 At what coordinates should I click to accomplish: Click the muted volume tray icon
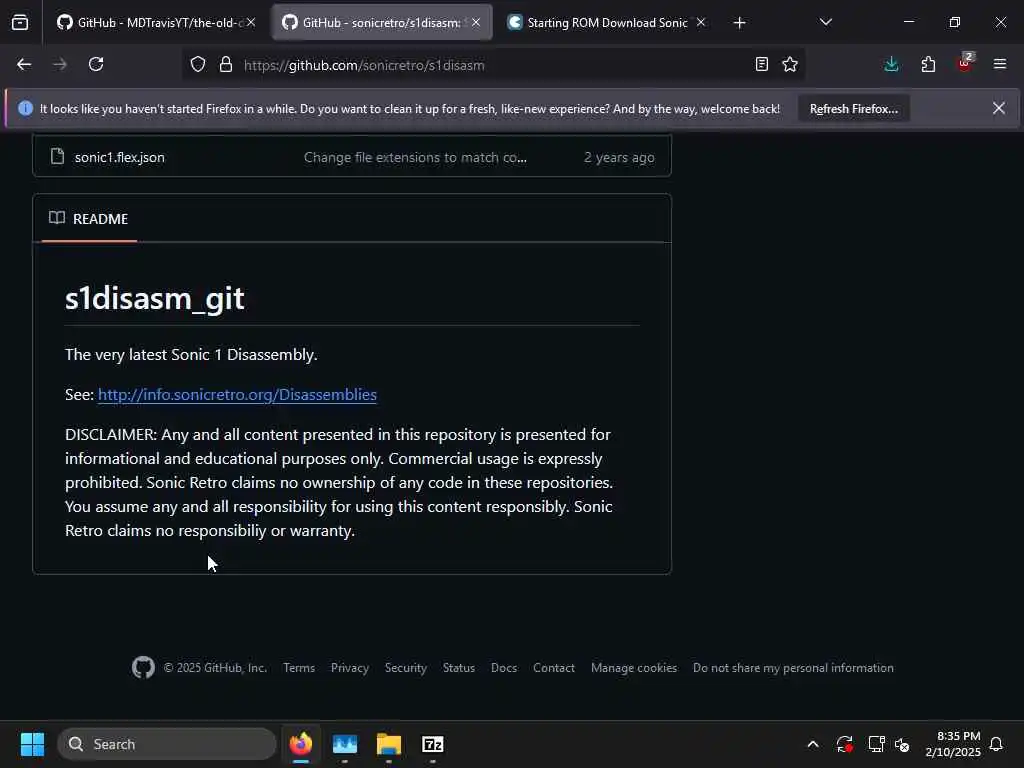903,744
